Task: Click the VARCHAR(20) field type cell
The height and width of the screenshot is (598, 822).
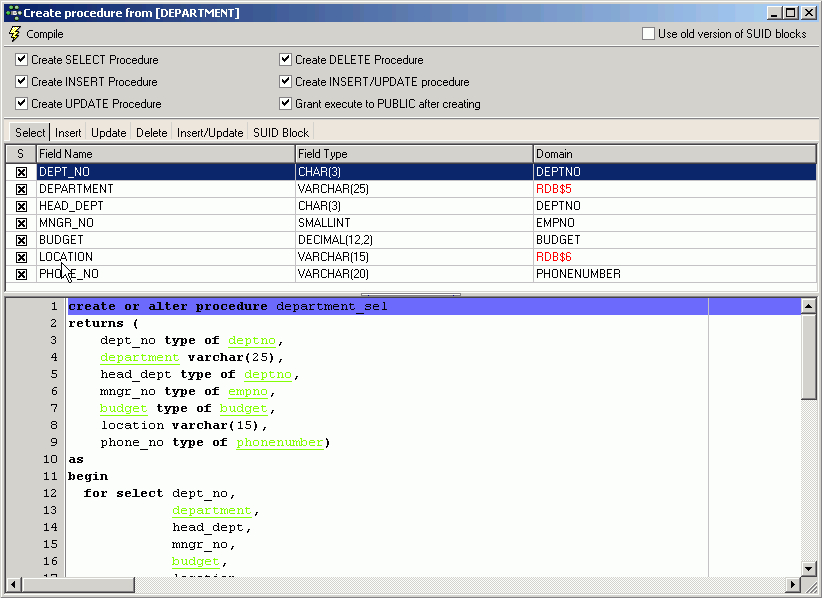Action: coord(414,274)
